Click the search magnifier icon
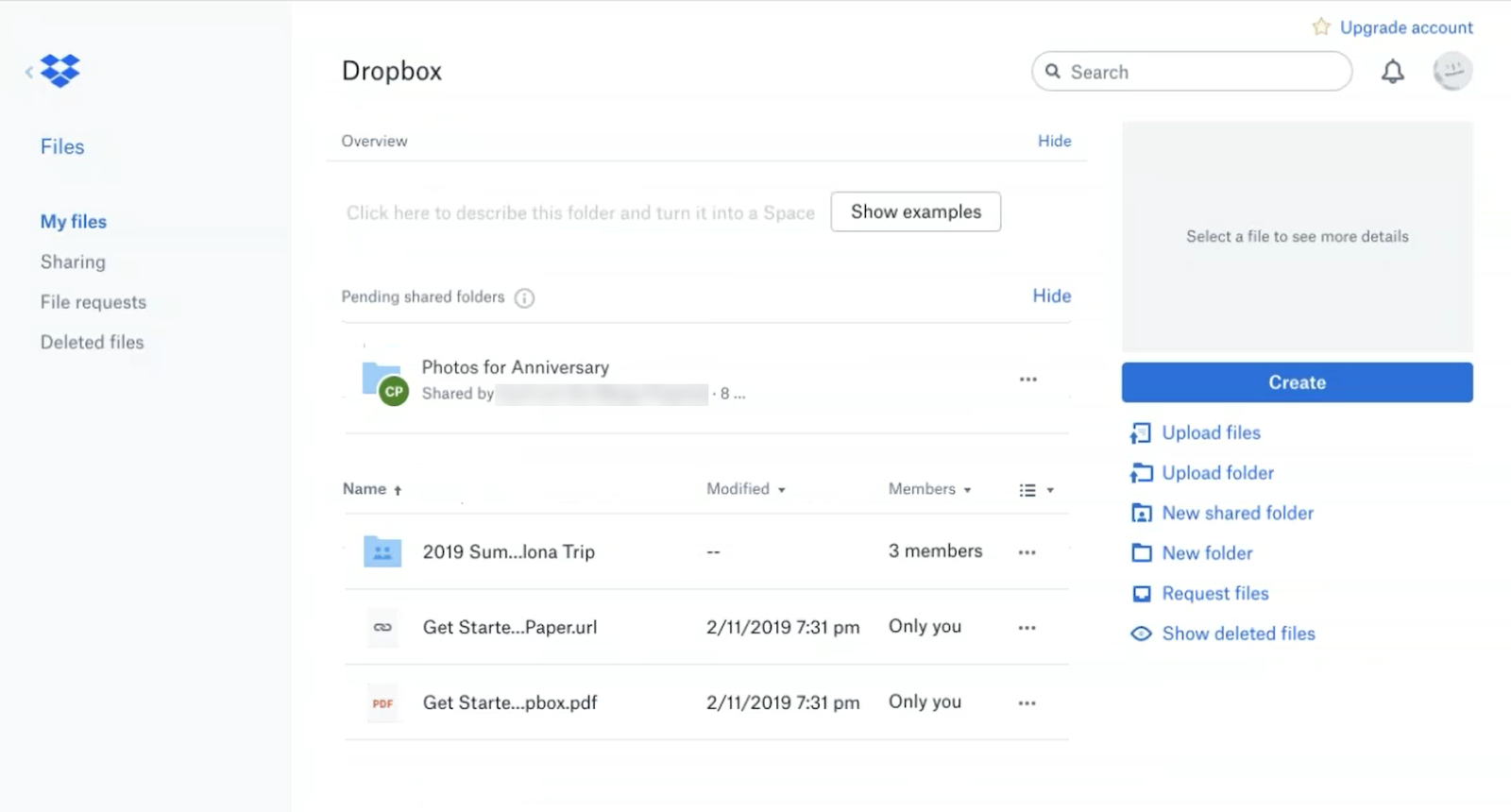The width and height of the screenshot is (1511, 812). 1053,72
